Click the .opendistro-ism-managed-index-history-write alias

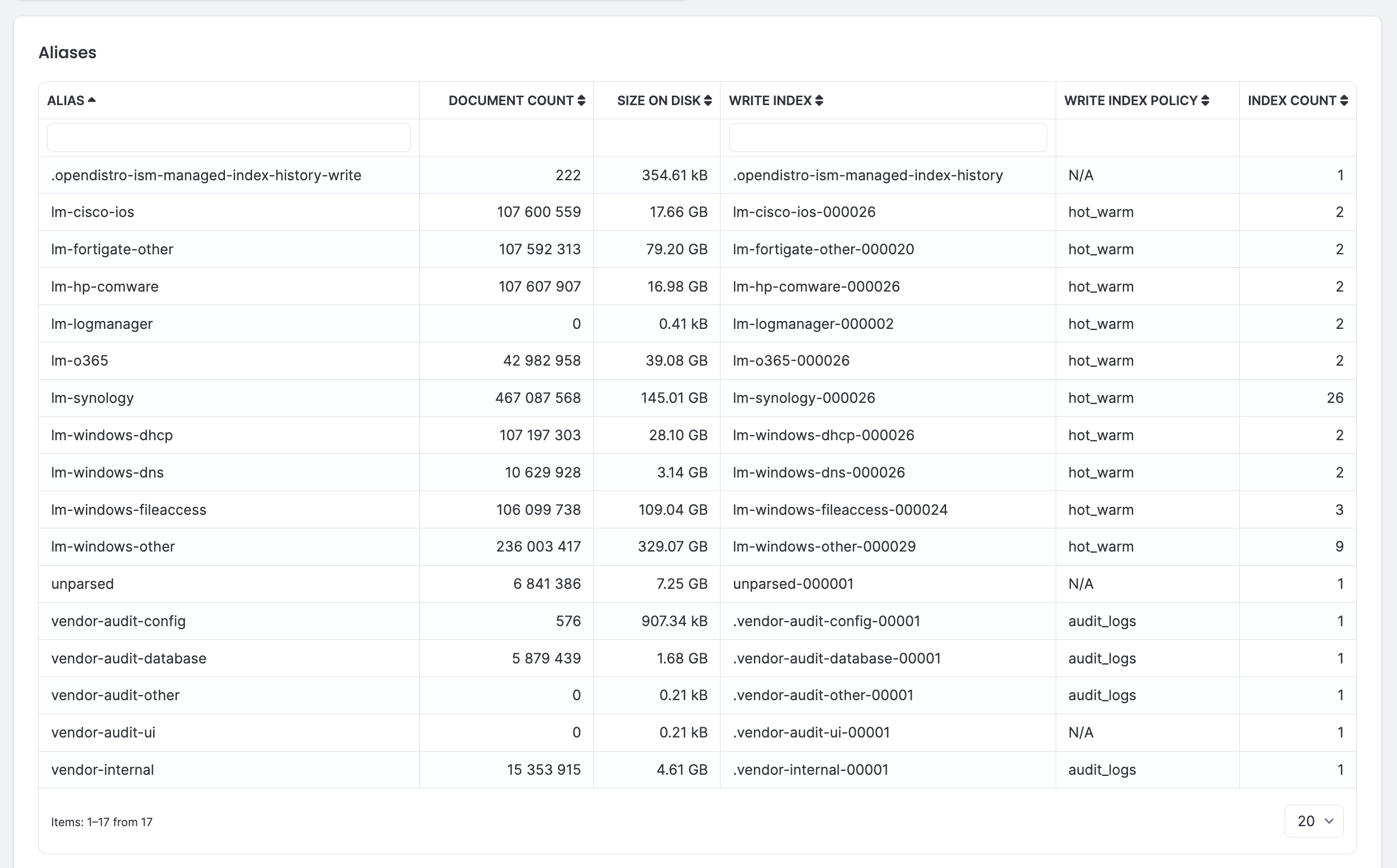click(x=206, y=175)
